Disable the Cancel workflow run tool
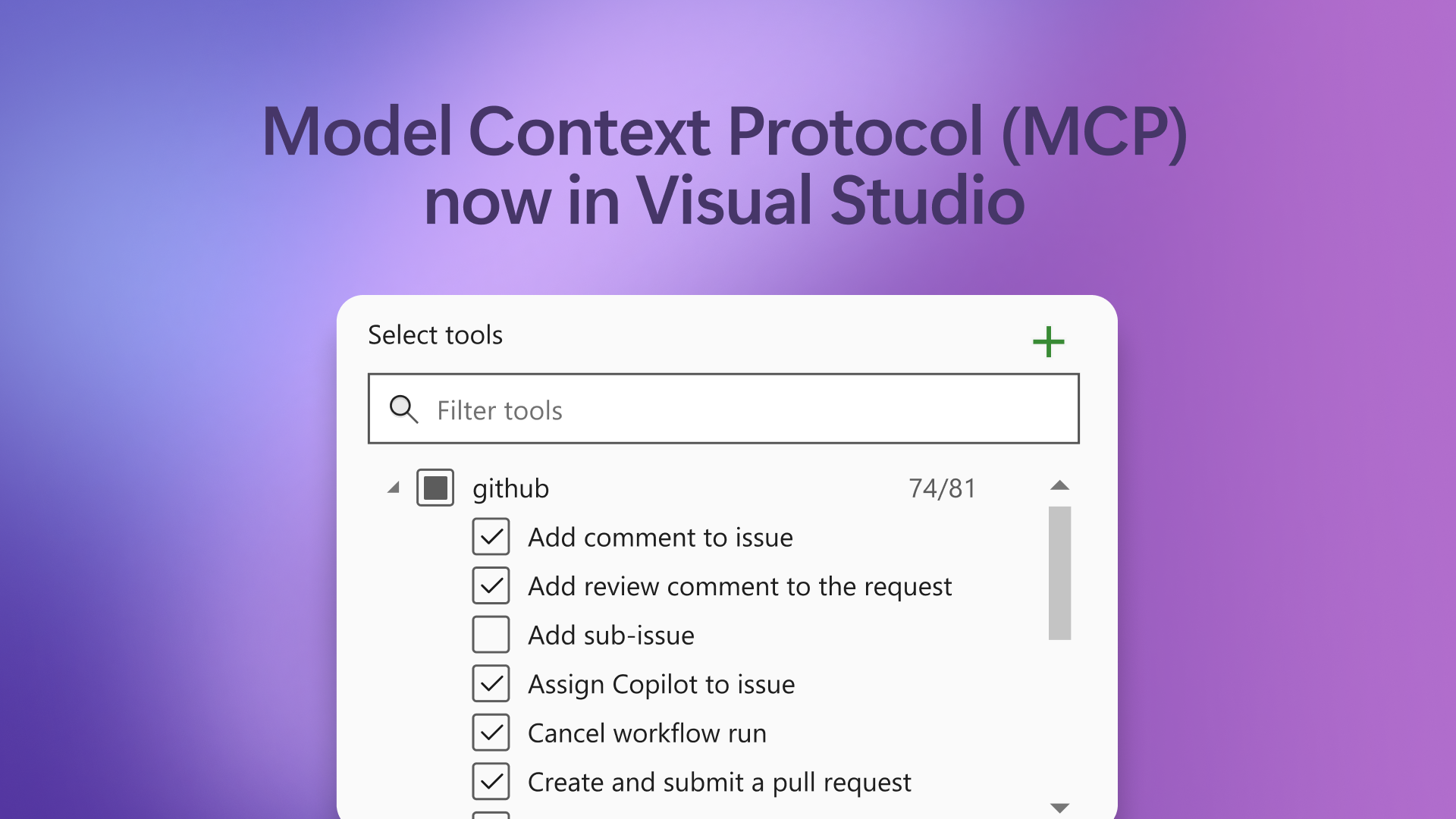The image size is (1456, 819). (491, 733)
